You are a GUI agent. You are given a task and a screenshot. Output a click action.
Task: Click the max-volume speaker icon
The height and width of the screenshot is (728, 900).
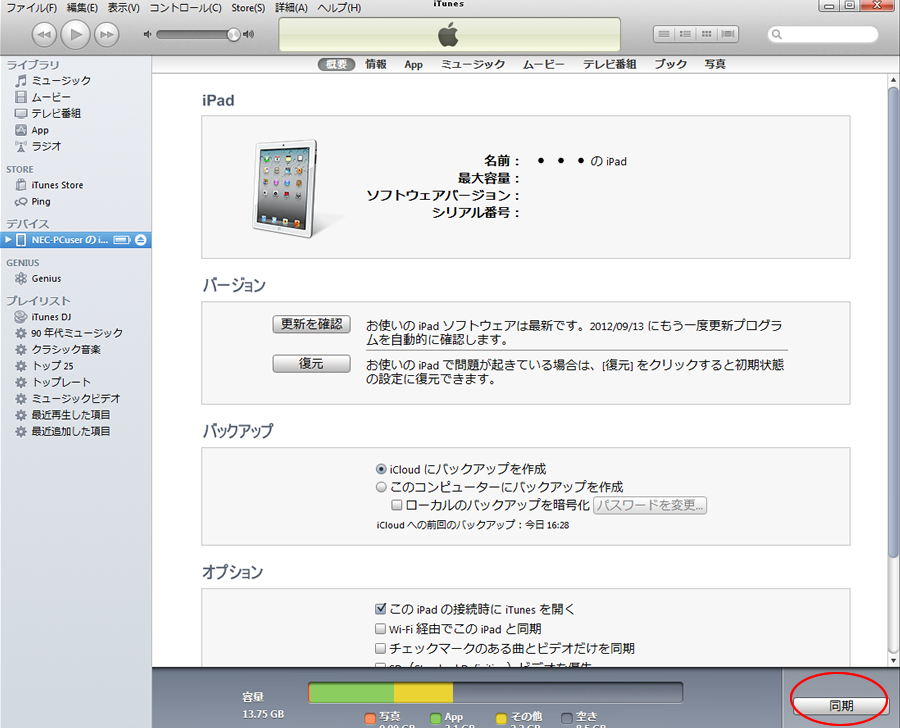[249, 34]
